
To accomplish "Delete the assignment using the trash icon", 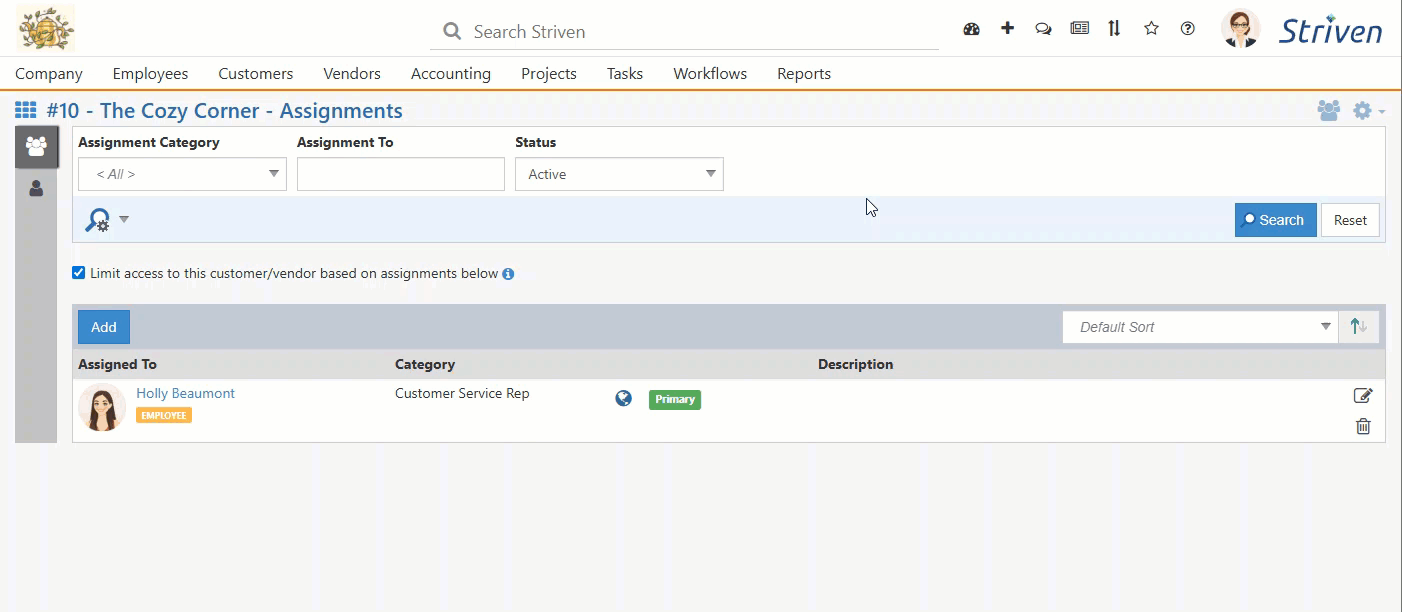I will tap(1363, 426).
